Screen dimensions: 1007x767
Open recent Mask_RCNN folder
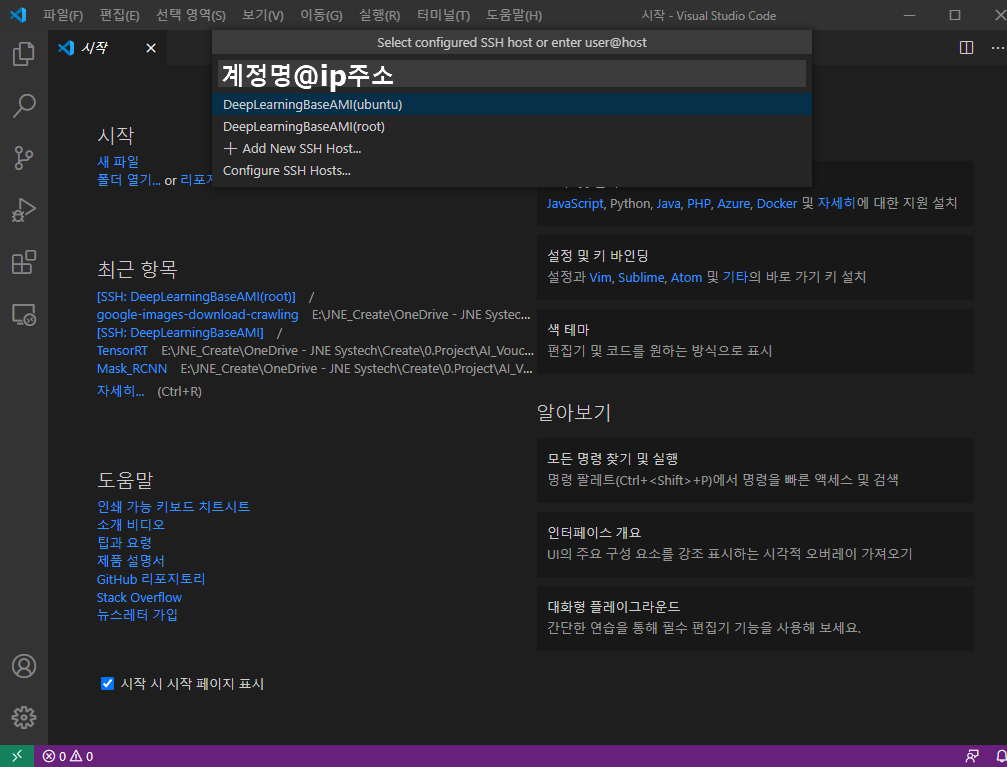point(132,369)
